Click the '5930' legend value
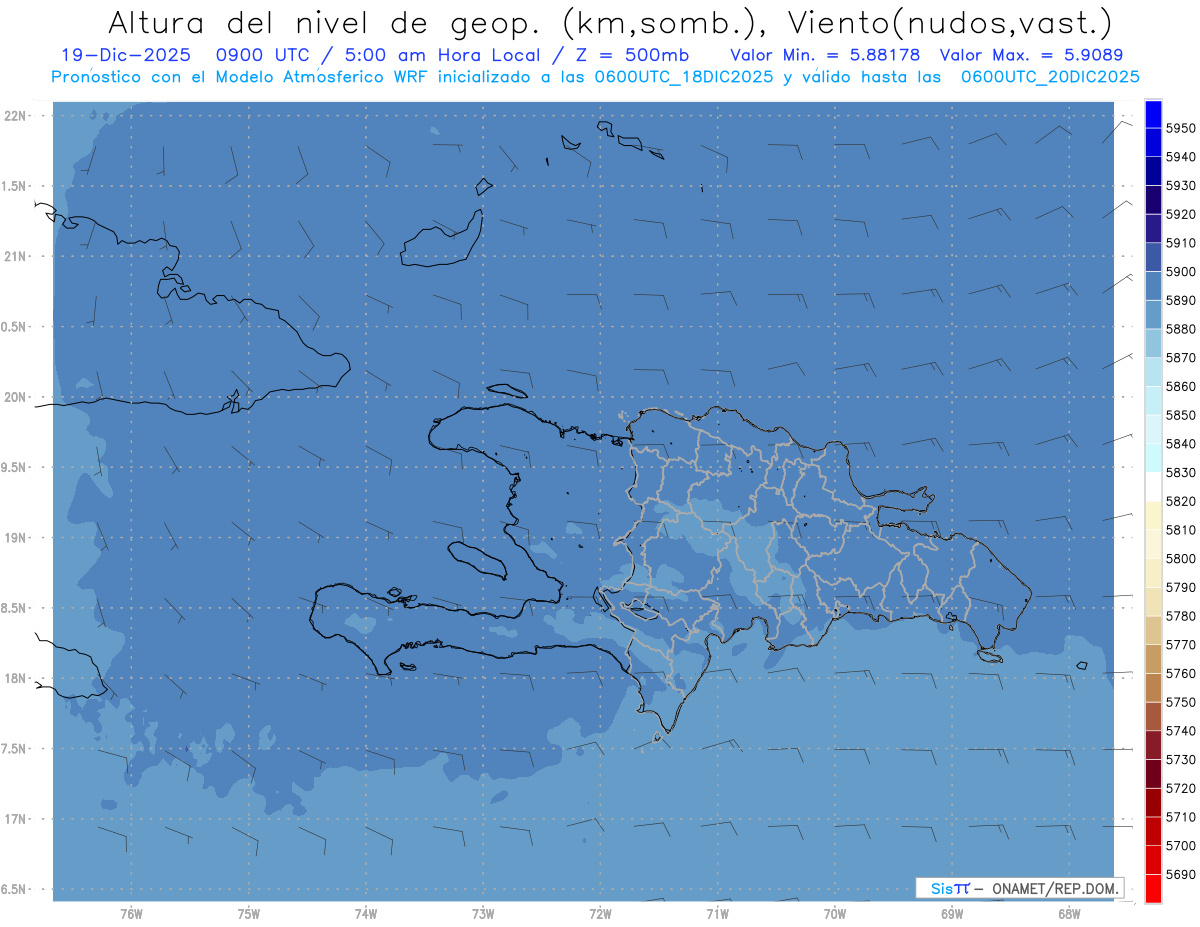The image size is (1200, 927). pyautogui.click(x=1180, y=186)
